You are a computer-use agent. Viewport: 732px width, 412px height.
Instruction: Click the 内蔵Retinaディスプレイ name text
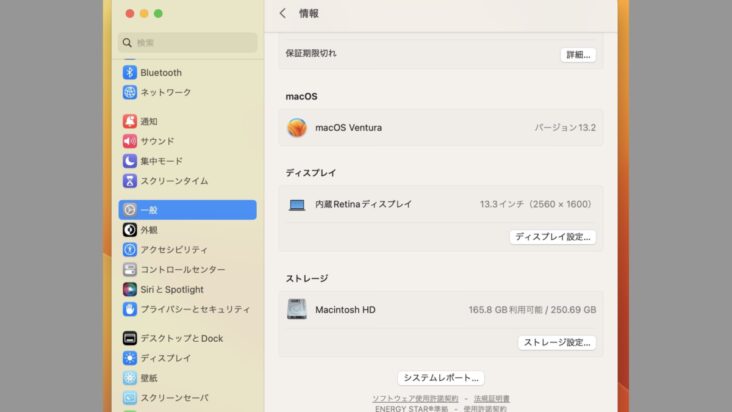click(363, 204)
